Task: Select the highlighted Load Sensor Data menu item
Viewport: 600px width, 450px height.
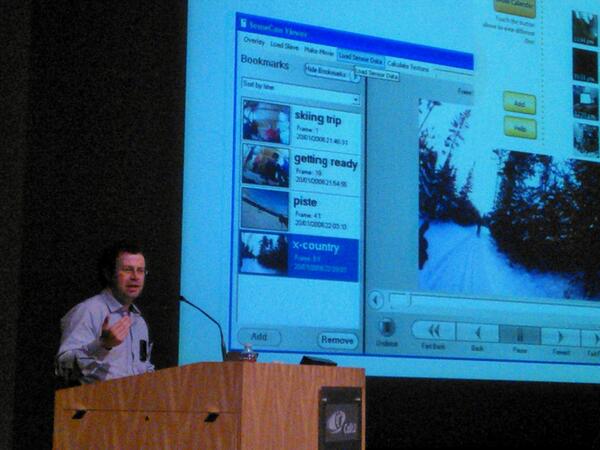Action: pos(360,59)
